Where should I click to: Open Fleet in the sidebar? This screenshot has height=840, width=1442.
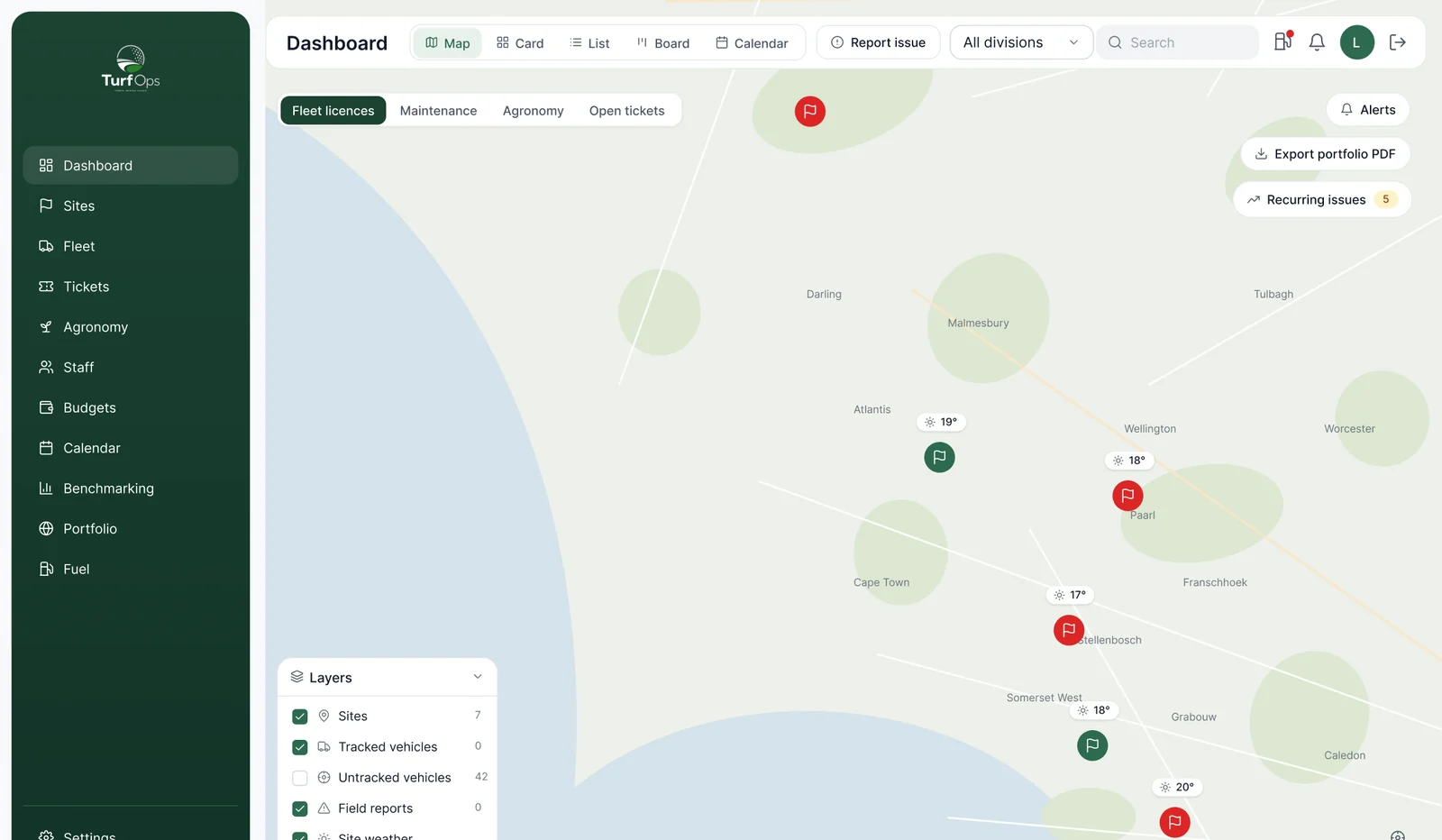pyautogui.click(x=131, y=246)
